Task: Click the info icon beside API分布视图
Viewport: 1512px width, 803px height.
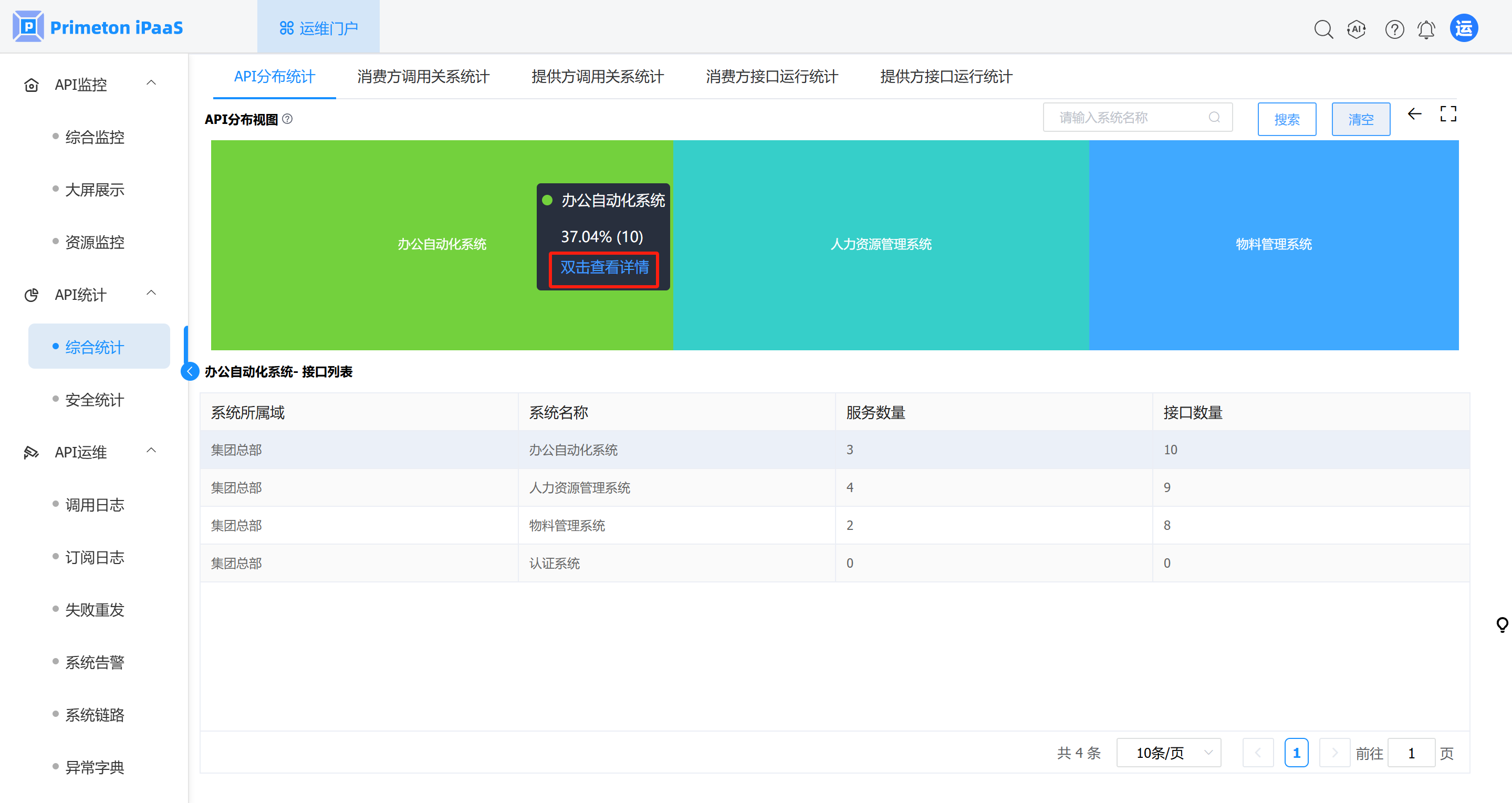Action: 287,119
